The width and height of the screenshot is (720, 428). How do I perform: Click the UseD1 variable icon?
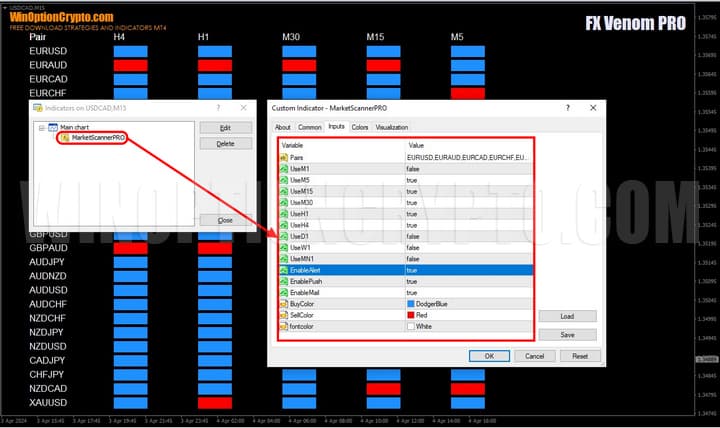(284, 237)
